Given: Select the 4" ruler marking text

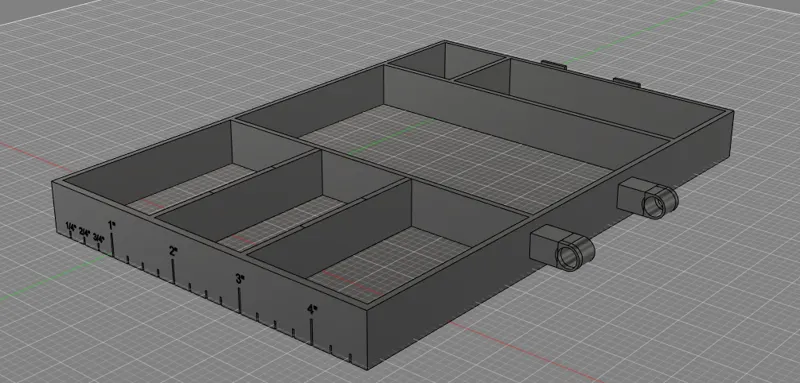Looking at the screenshot, I should 312,309.
